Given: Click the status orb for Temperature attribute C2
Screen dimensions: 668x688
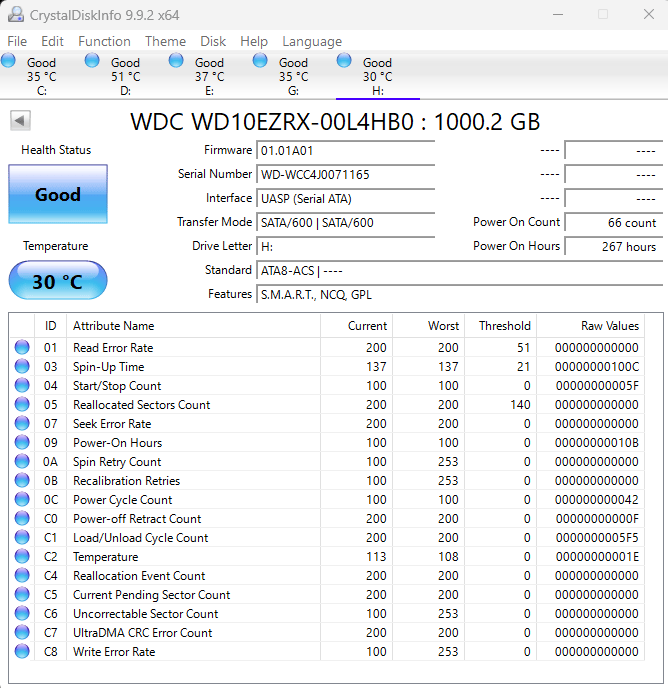Looking at the screenshot, I should pos(22,556).
